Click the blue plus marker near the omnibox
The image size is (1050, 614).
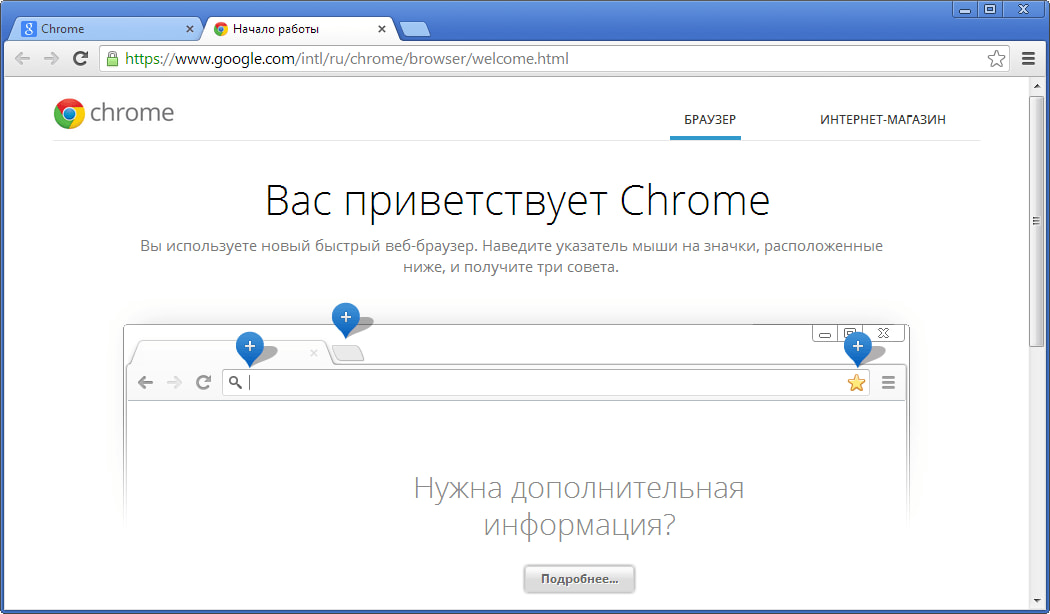250,347
